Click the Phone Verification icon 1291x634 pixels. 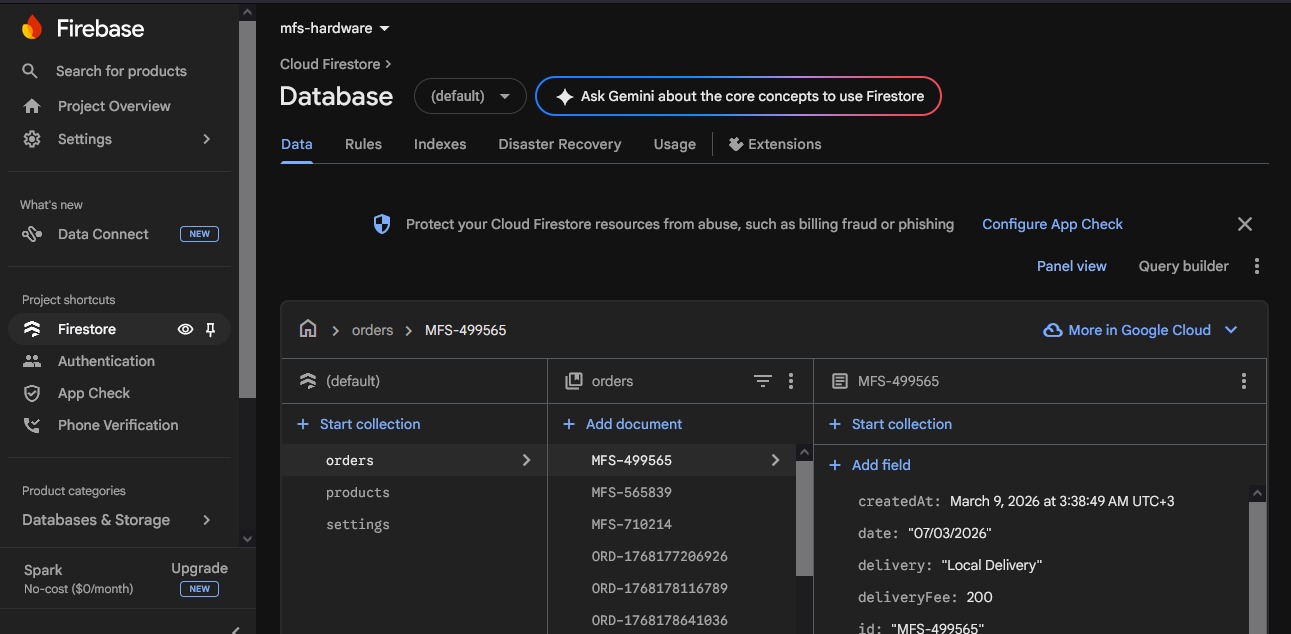coord(32,425)
